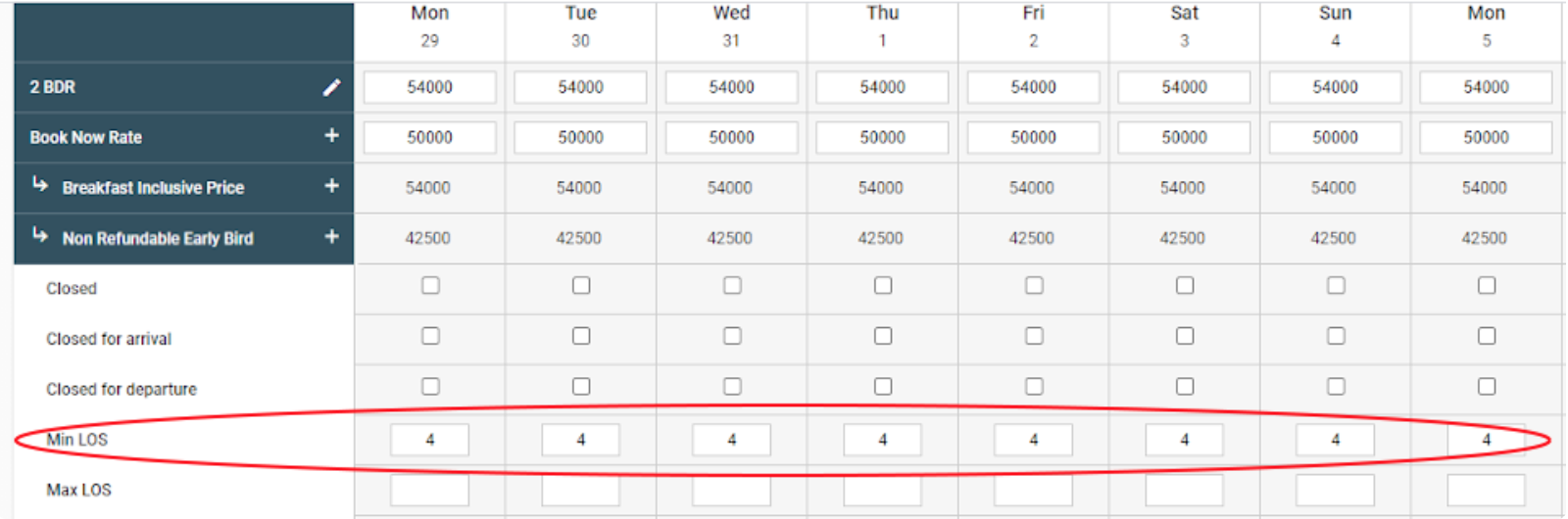Click Min LOS field for Mon 29

(429, 440)
